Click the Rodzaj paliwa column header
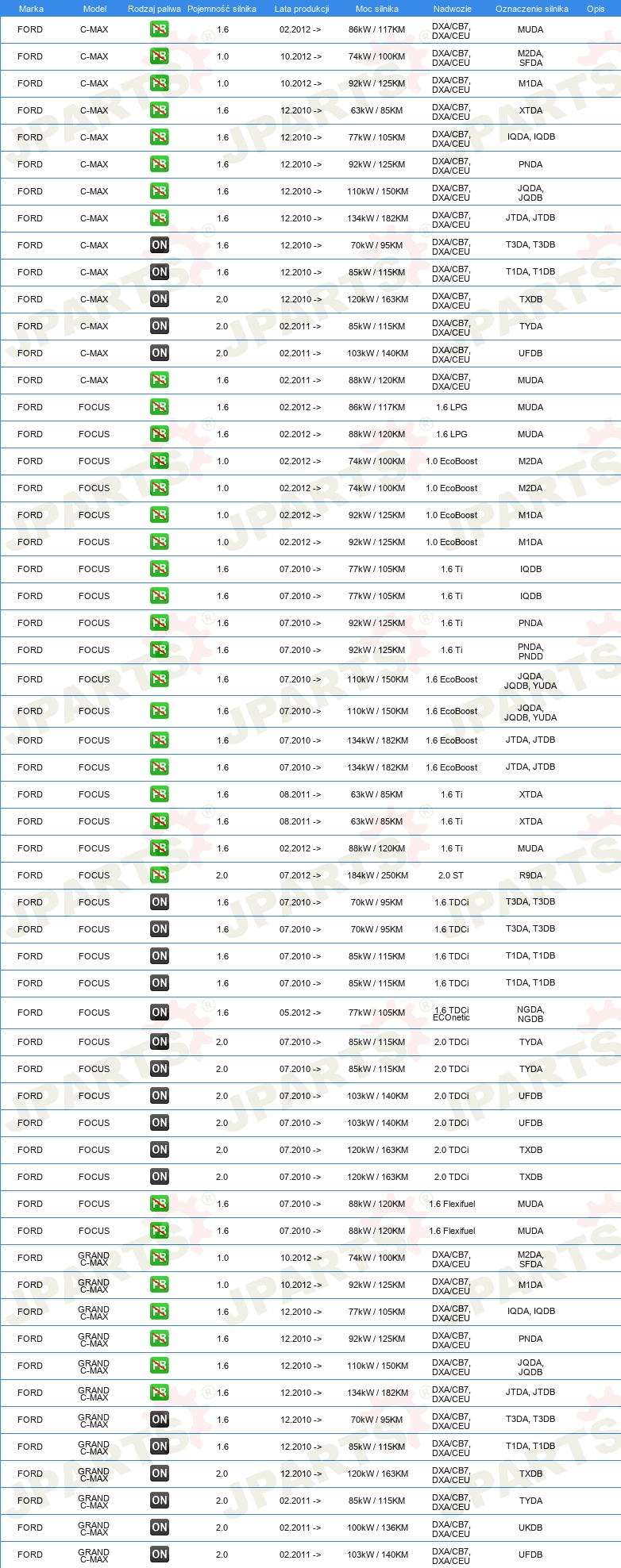621x1568 pixels. click(154, 9)
